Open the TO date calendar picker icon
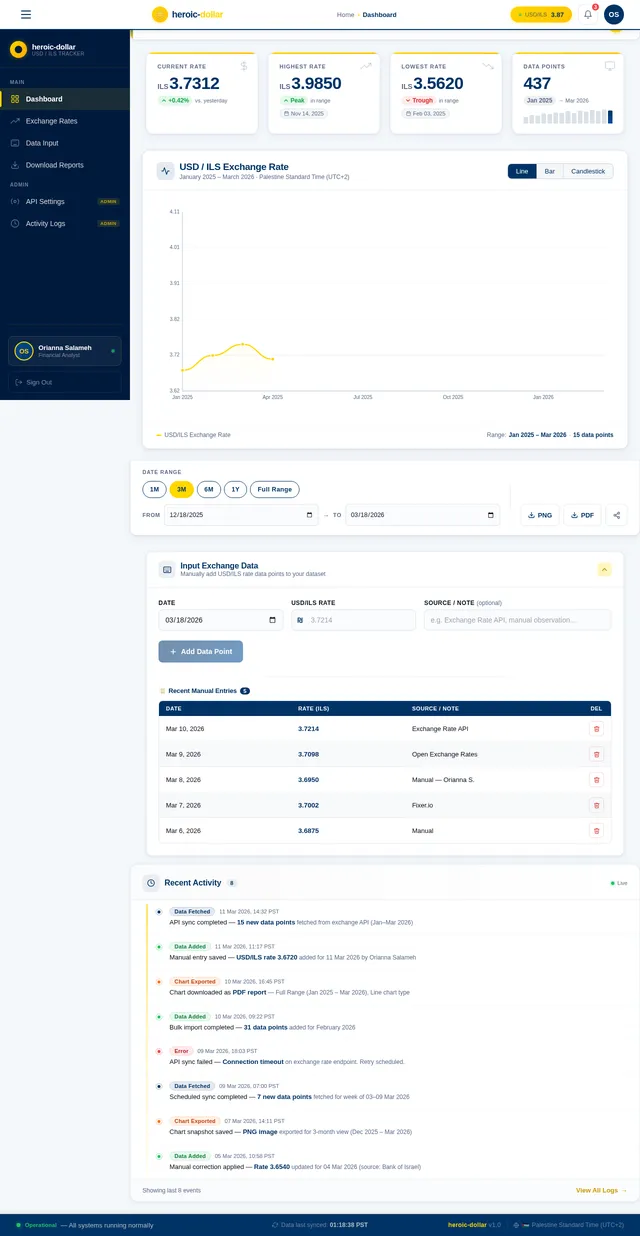The width and height of the screenshot is (640, 1236). coord(490,515)
